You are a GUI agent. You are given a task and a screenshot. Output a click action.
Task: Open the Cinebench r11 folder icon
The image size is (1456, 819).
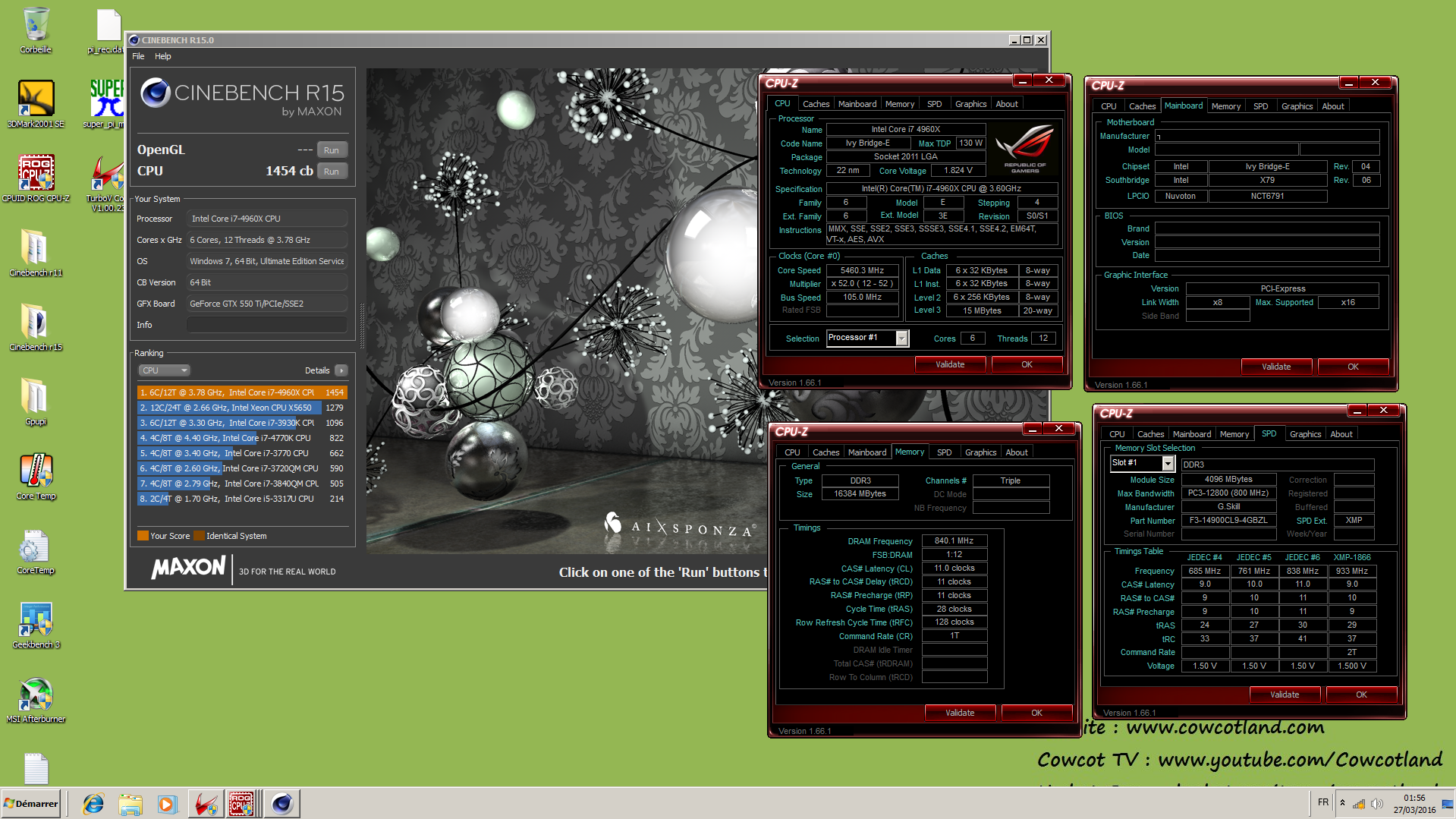point(36,253)
